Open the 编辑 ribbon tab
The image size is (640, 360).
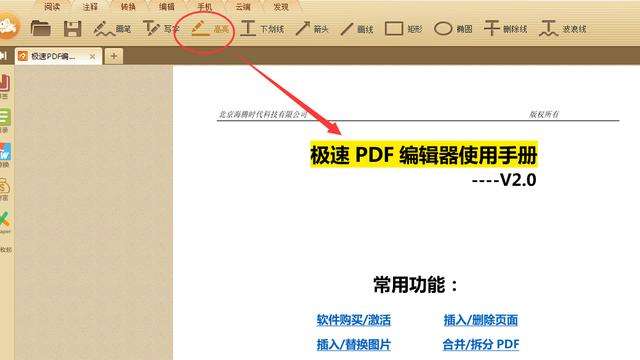(x=166, y=7)
